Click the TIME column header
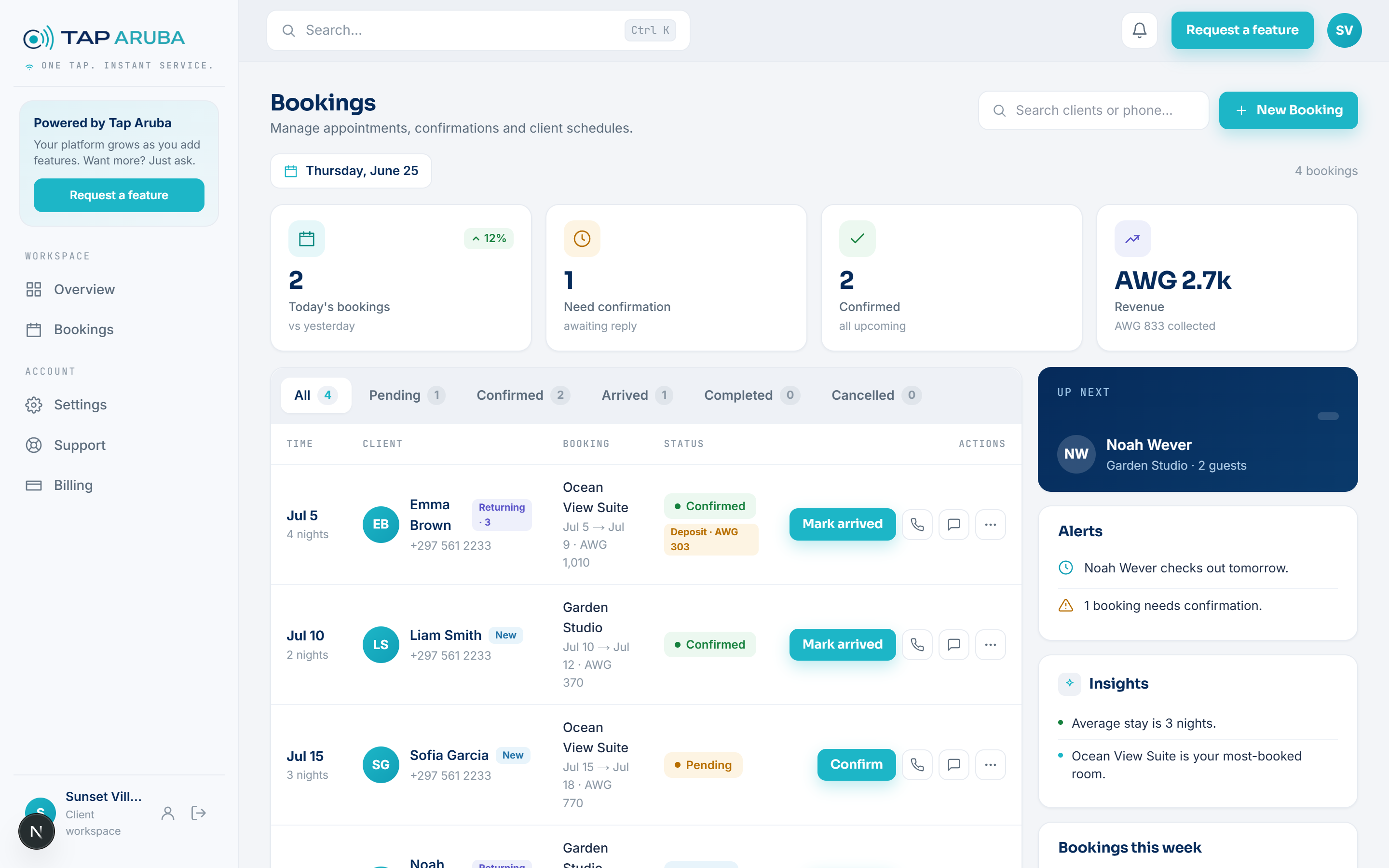 [300, 444]
